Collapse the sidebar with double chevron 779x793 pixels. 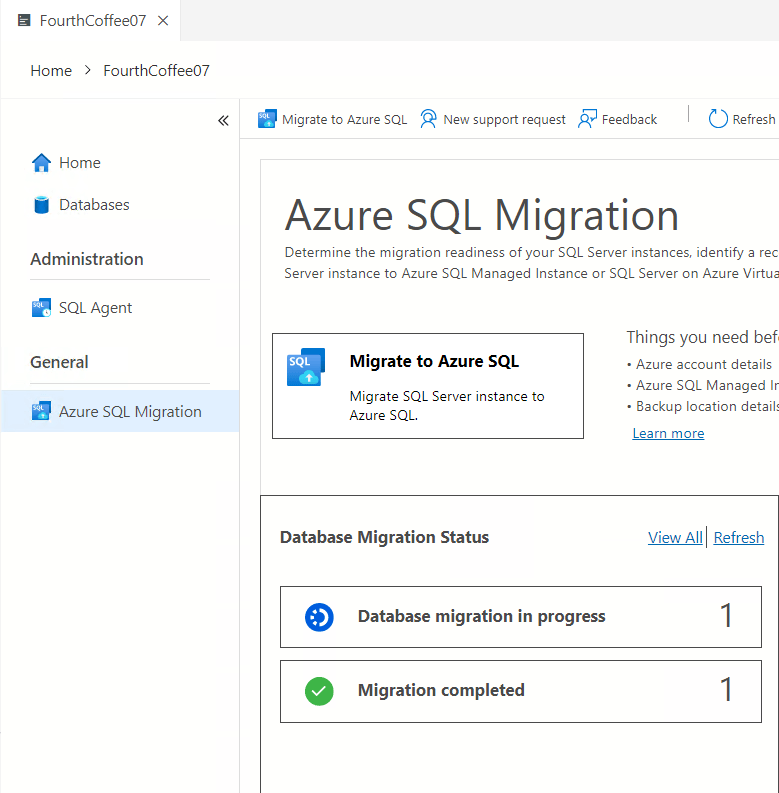coord(223,121)
